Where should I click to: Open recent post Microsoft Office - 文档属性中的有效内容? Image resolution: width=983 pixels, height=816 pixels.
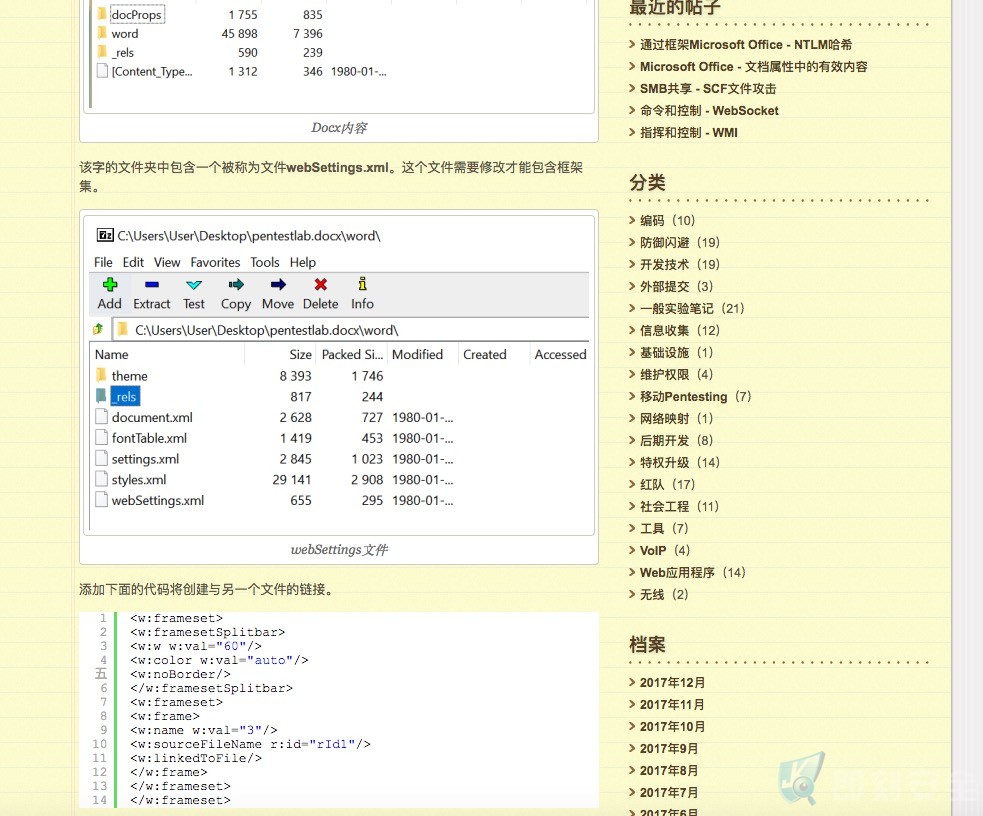754,66
